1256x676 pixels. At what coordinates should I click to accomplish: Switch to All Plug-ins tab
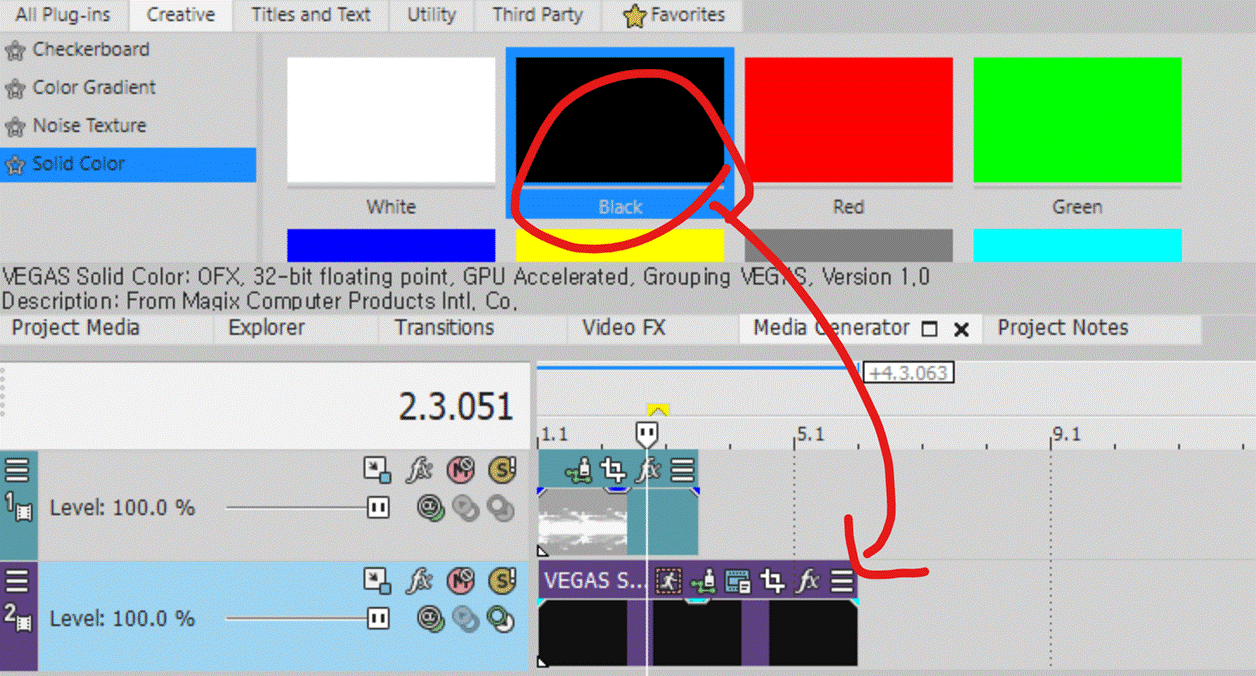coord(63,15)
